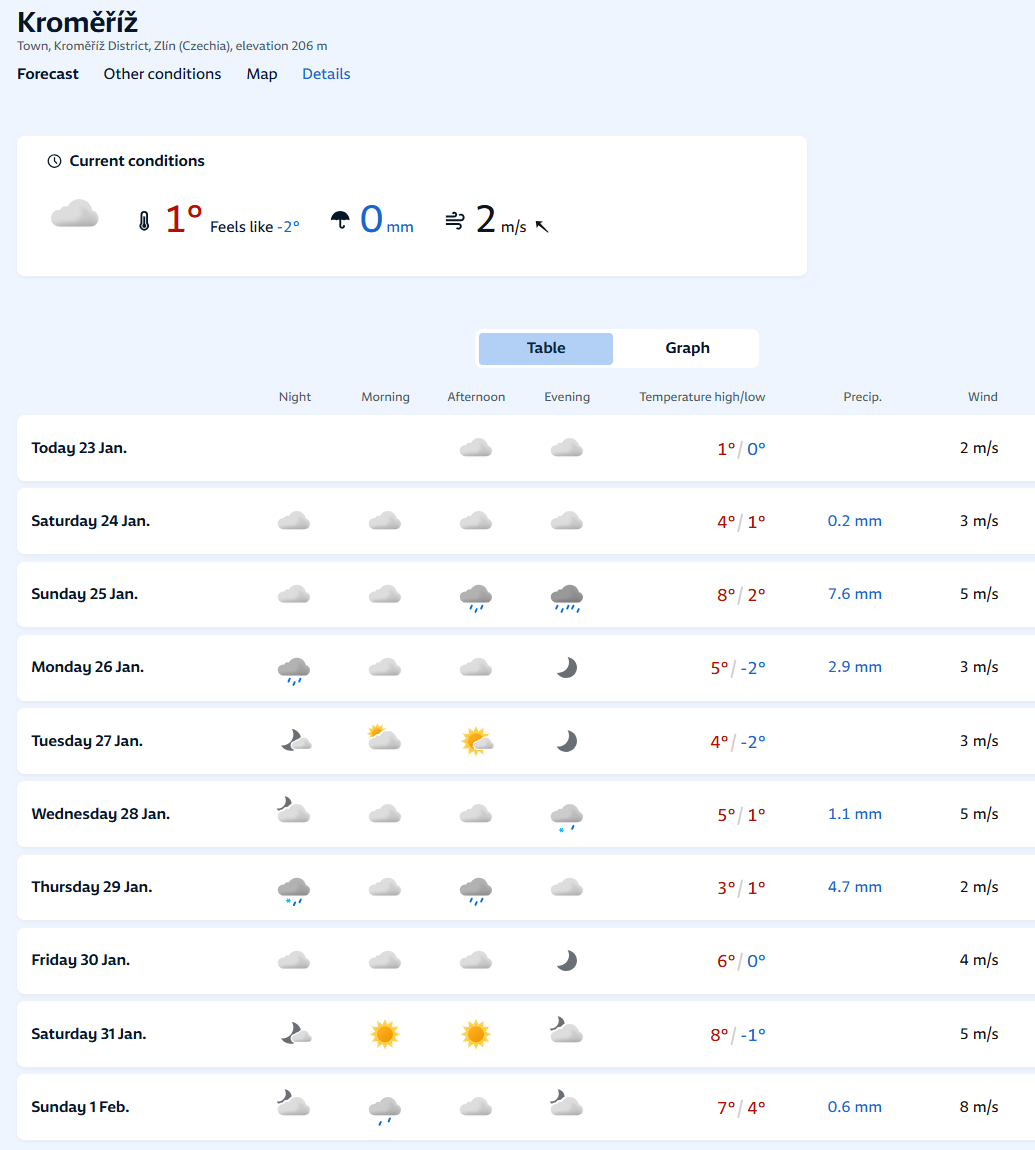Viewport: 1035px width, 1150px height.
Task: Click the thermometer icon beside current temperature
Action: (x=144, y=221)
